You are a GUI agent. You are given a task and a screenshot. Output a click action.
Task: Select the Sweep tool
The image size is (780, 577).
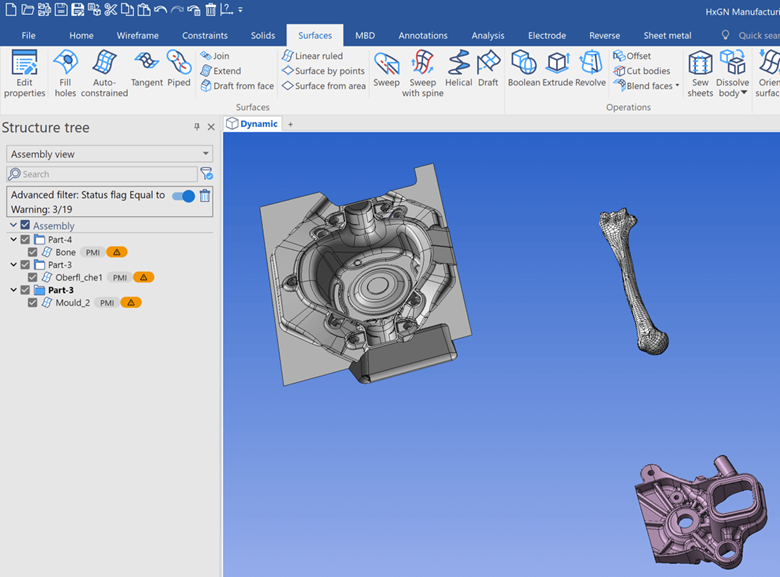pyautogui.click(x=387, y=69)
